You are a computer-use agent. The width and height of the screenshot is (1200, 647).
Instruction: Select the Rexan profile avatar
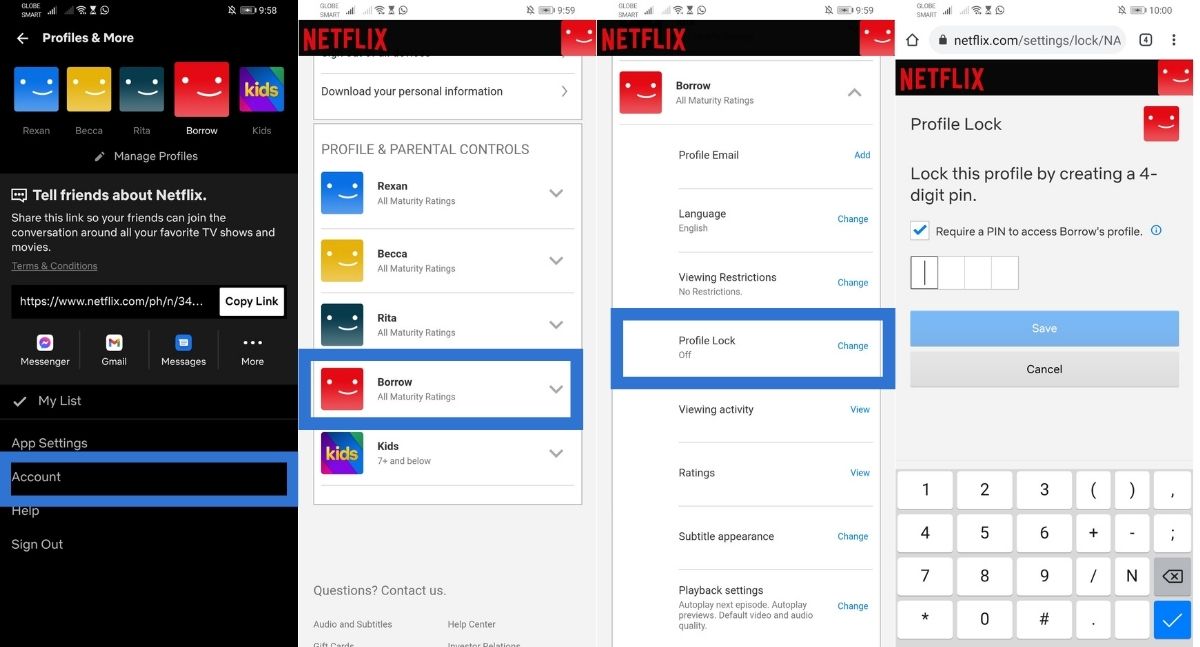(x=36, y=89)
